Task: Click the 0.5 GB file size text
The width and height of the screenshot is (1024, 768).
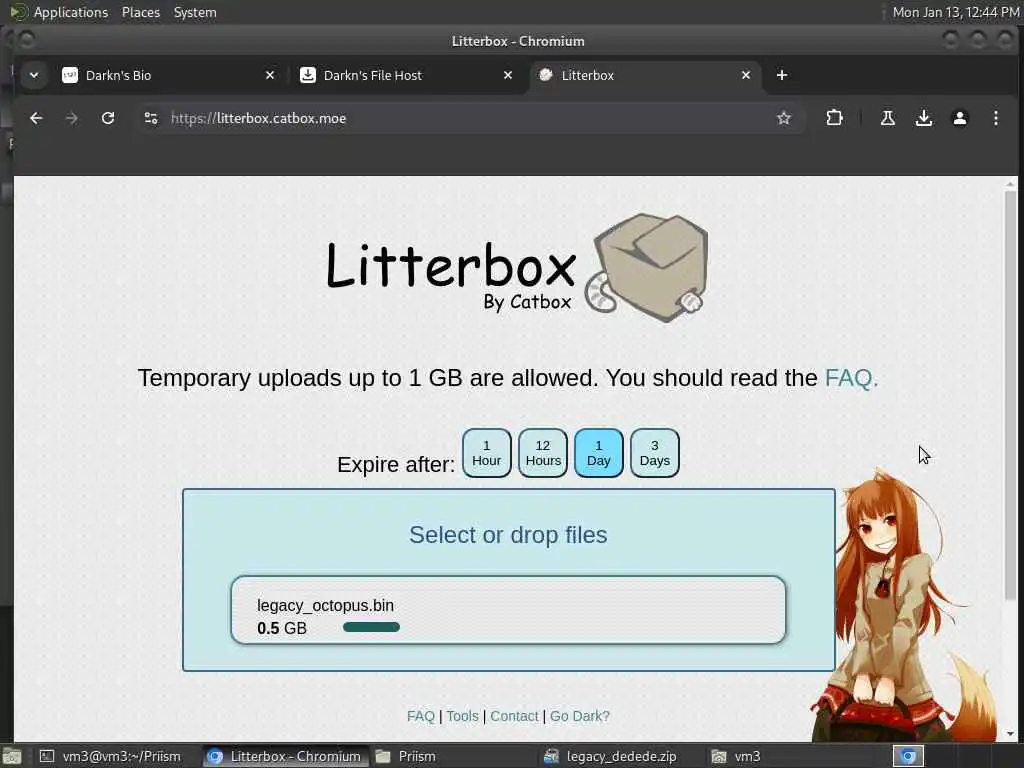Action: click(x=281, y=628)
